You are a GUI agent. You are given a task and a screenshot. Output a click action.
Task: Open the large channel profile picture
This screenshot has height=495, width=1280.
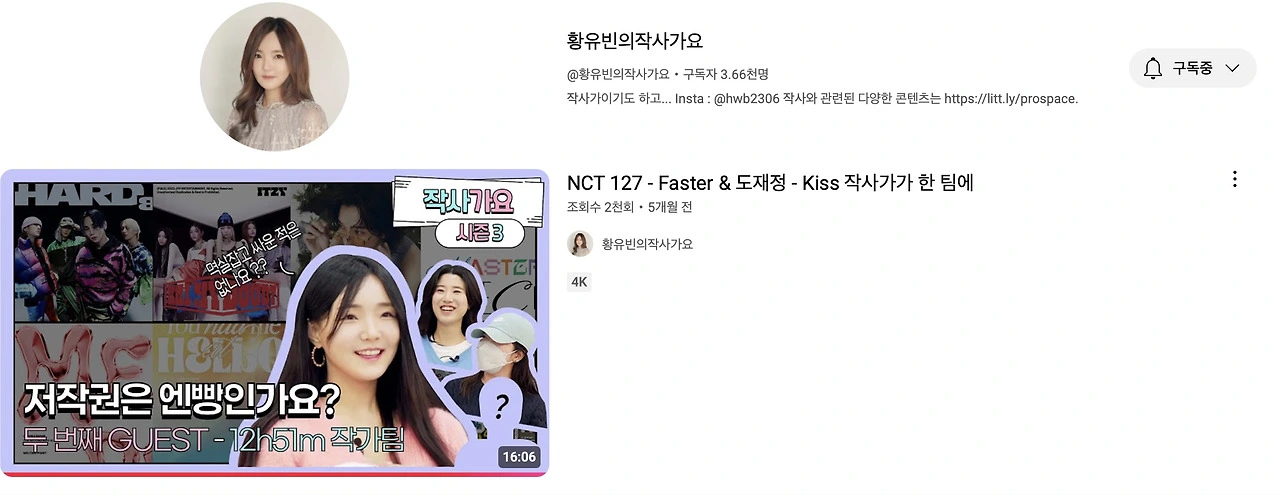275,76
